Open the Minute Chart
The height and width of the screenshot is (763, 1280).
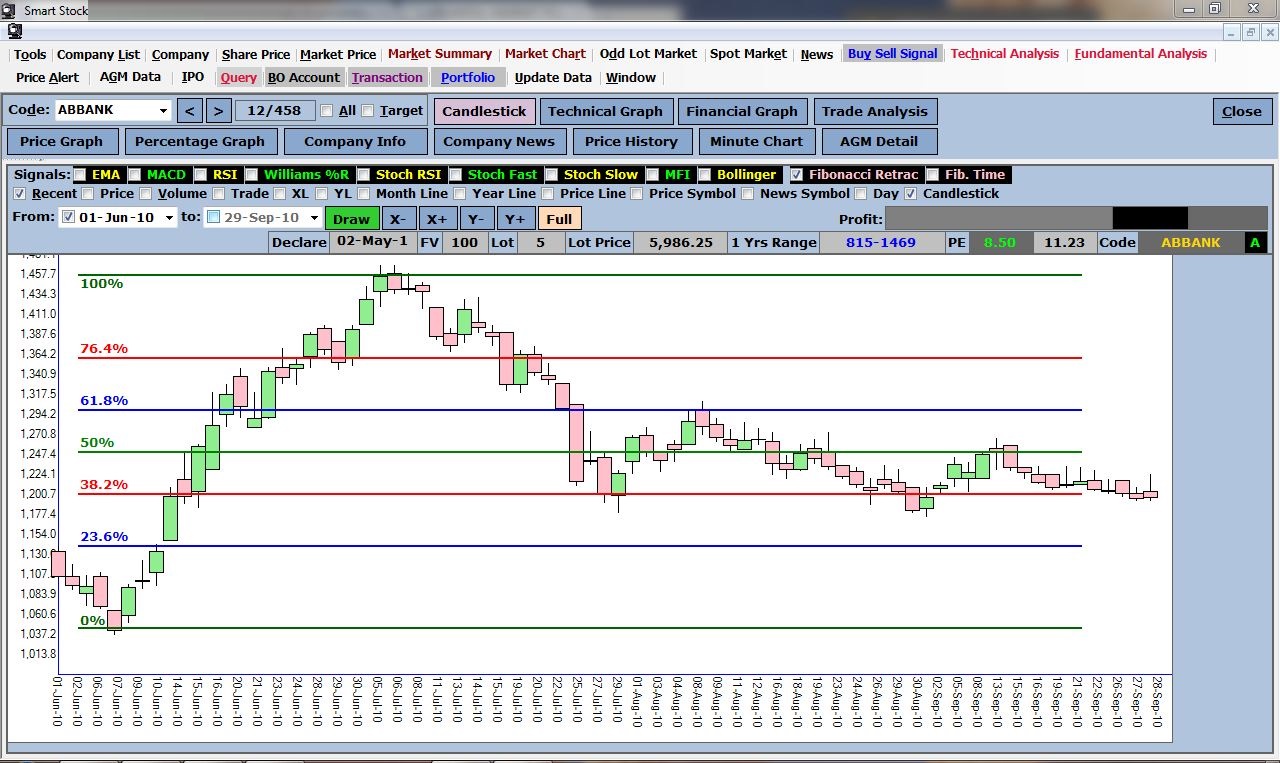pos(756,141)
